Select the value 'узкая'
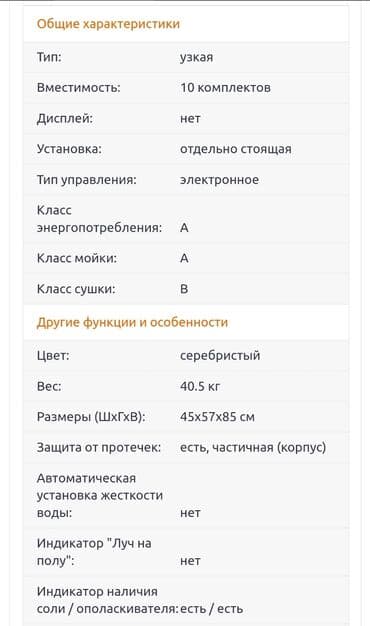Image resolution: width=370 pixels, height=626 pixels. click(x=196, y=57)
